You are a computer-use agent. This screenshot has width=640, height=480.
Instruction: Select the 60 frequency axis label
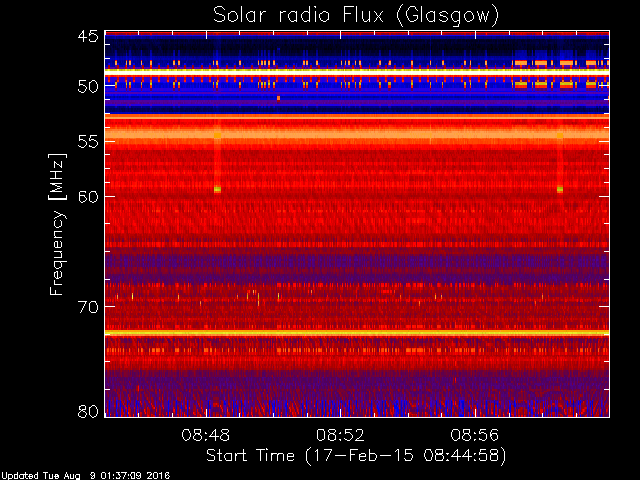tap(88, 196)
